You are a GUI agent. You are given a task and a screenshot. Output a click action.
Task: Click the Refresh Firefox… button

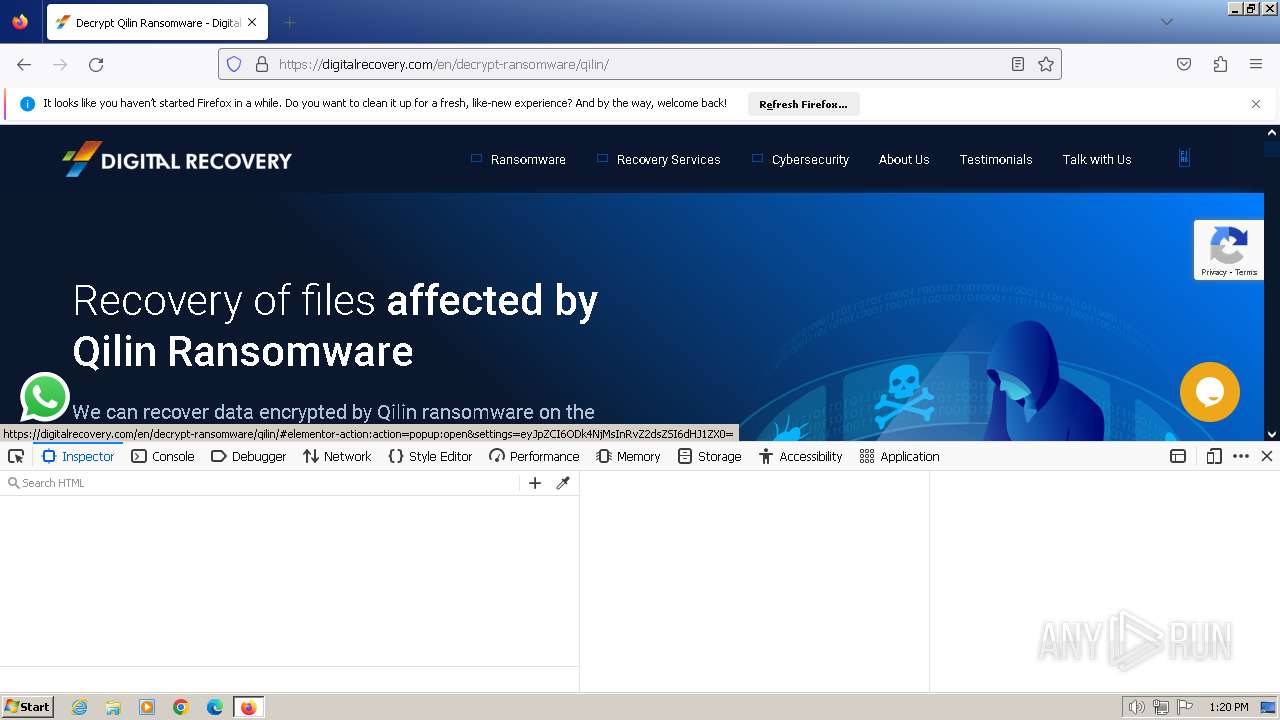pyautogui.click(x=803, y=104)
